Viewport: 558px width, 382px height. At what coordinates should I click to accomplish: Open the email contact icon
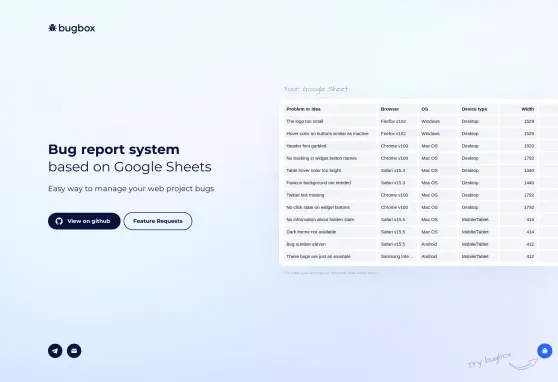point(74,351)
